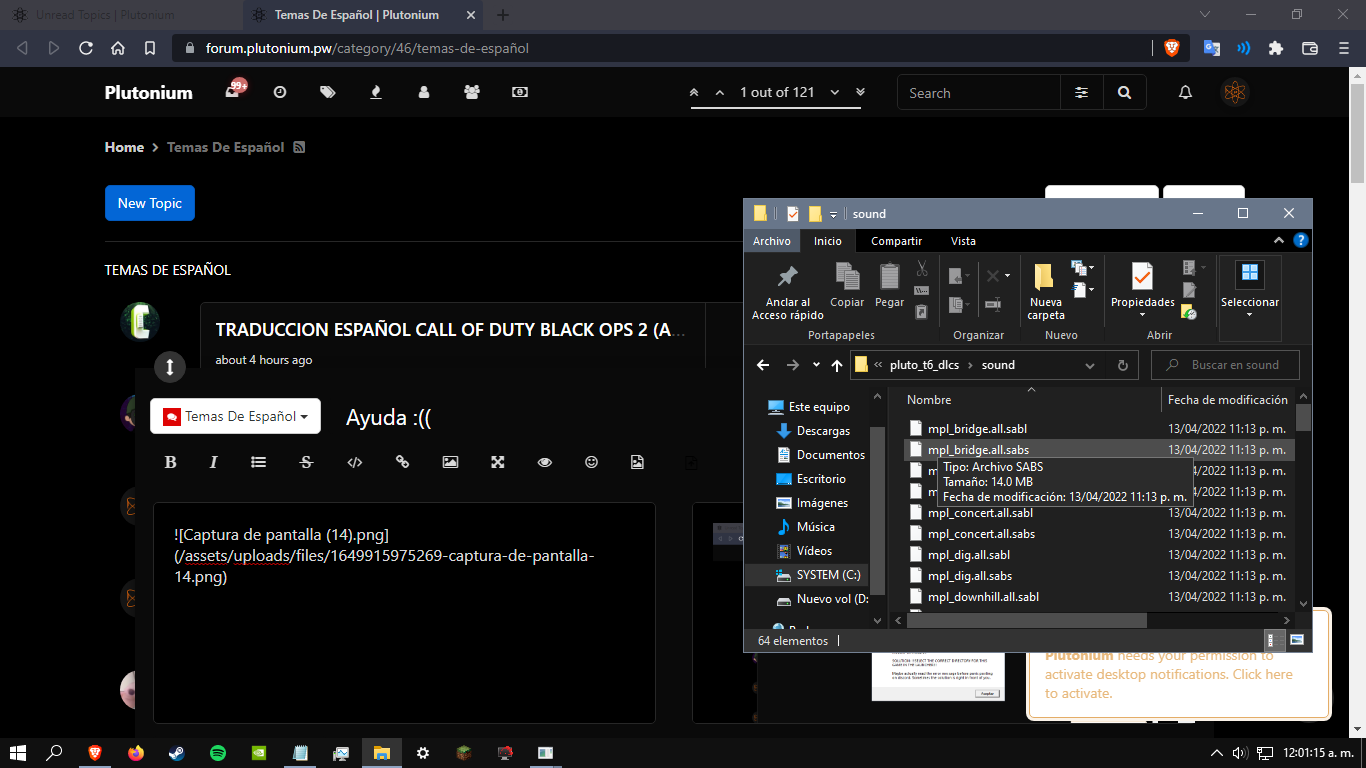Open Recent topics clock icon
Screen dimensions: 1366x768
(x=280, y=92)
